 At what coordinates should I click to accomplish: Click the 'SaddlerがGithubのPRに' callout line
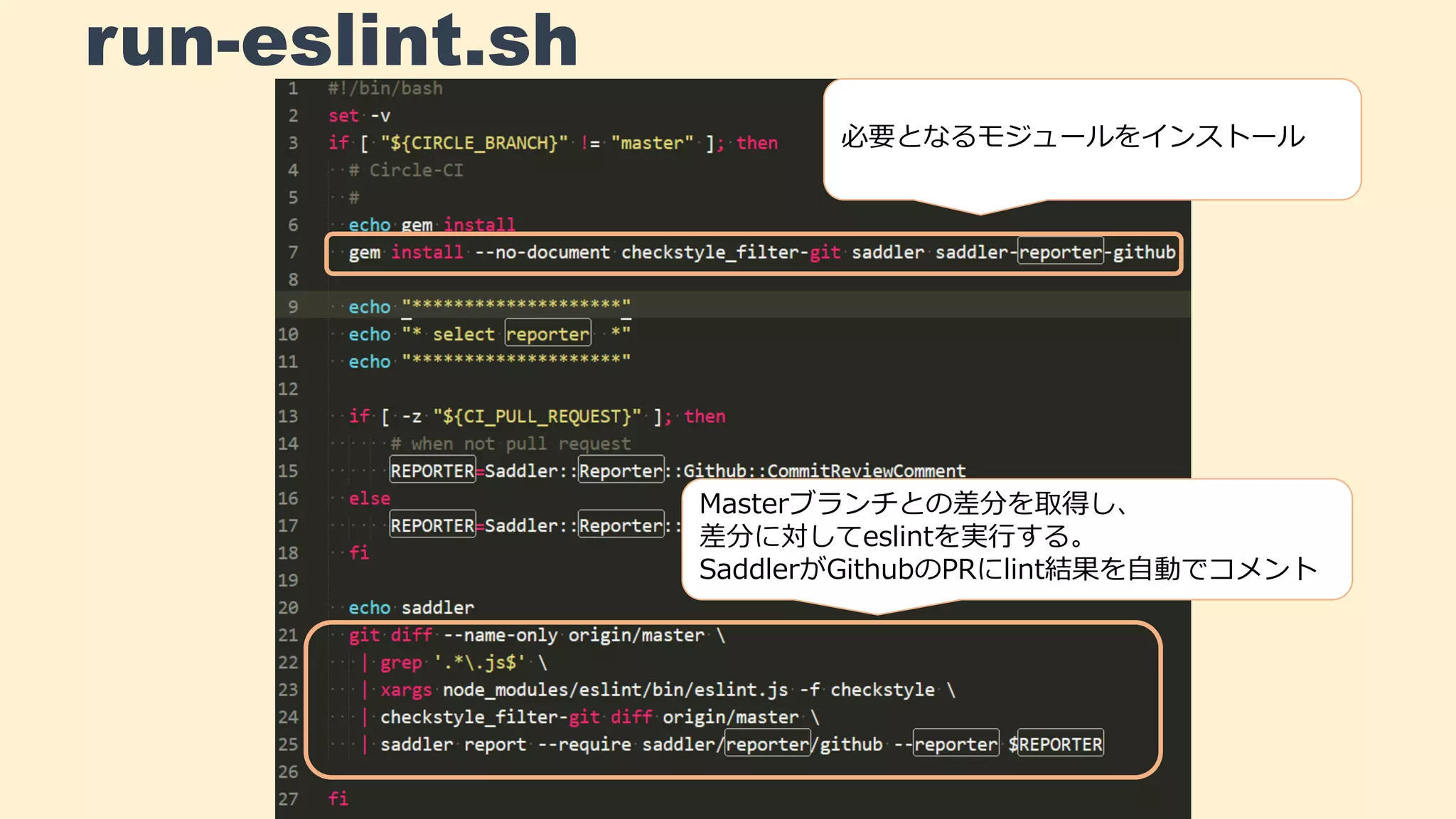(1008, 569)
